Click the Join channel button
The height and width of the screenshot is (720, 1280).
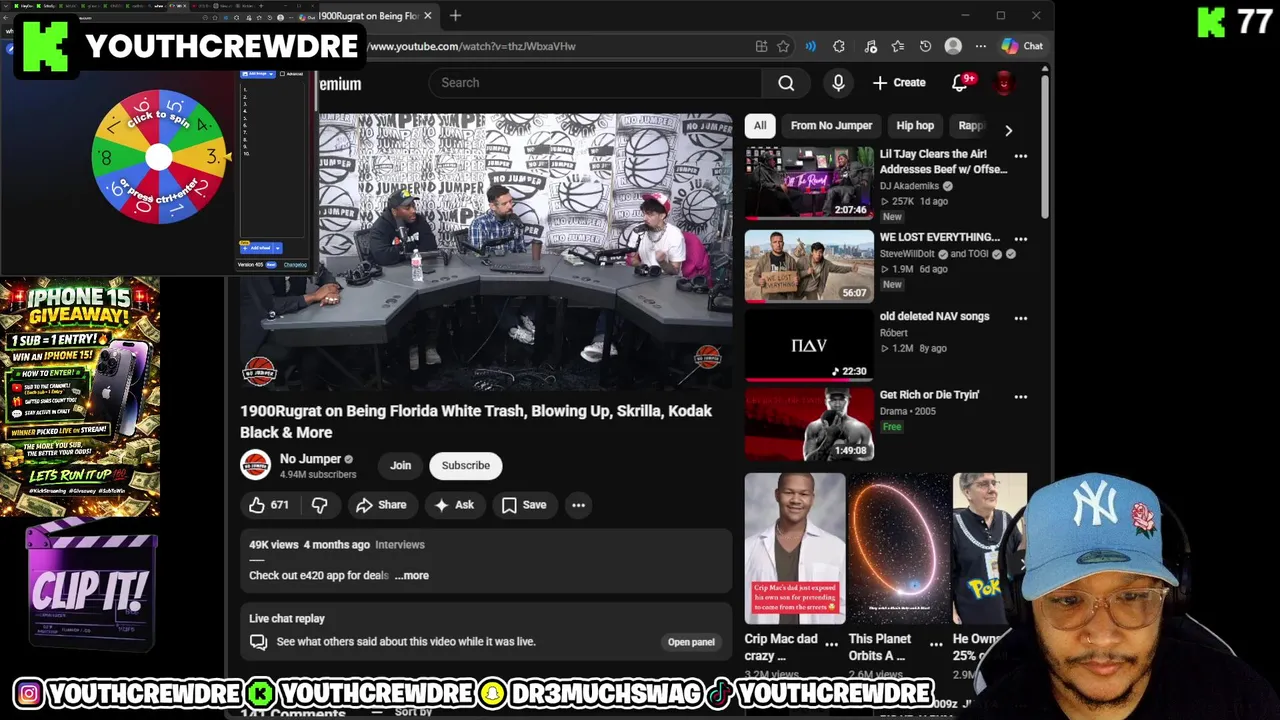point(400,466)
